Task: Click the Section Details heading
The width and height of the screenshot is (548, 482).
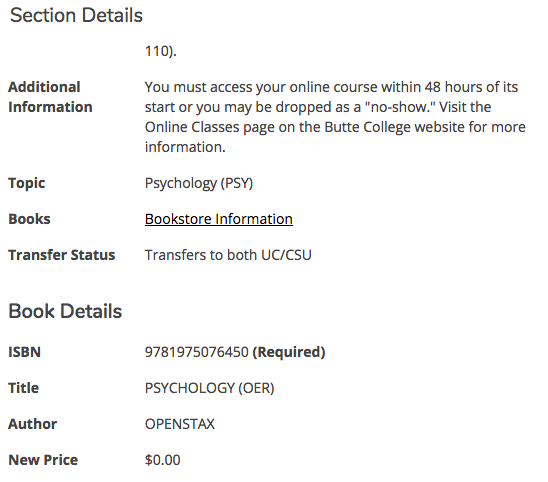Action: pyautogui.click(x=76, y=16)
